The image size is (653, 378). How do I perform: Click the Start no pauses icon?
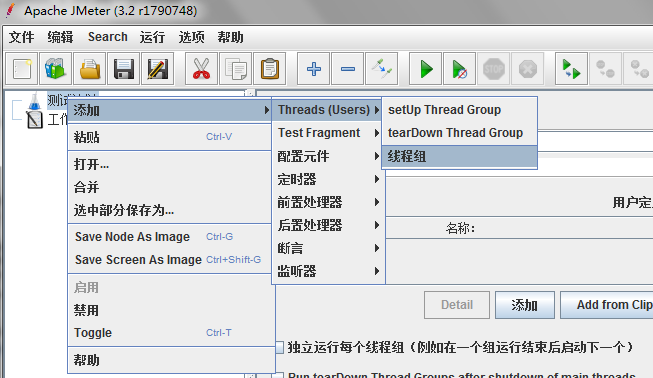coord(460,69)
